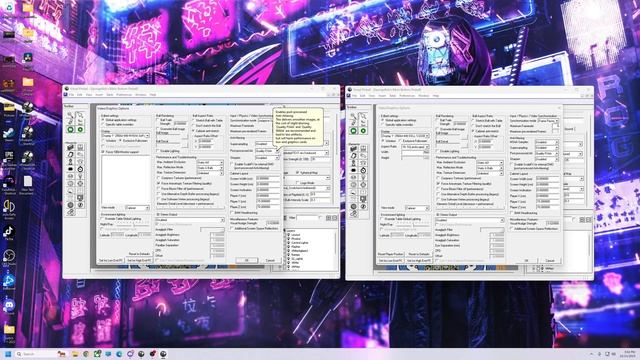Select the Wall element icon in left window
The image size is (640, 360).
pos(70,147)
